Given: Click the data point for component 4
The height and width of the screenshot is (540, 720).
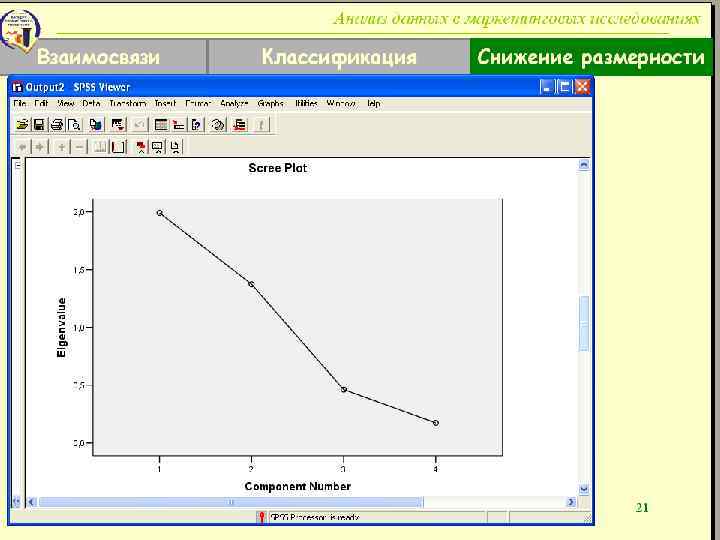Looking at the screenshot, I should pos(436,423).
